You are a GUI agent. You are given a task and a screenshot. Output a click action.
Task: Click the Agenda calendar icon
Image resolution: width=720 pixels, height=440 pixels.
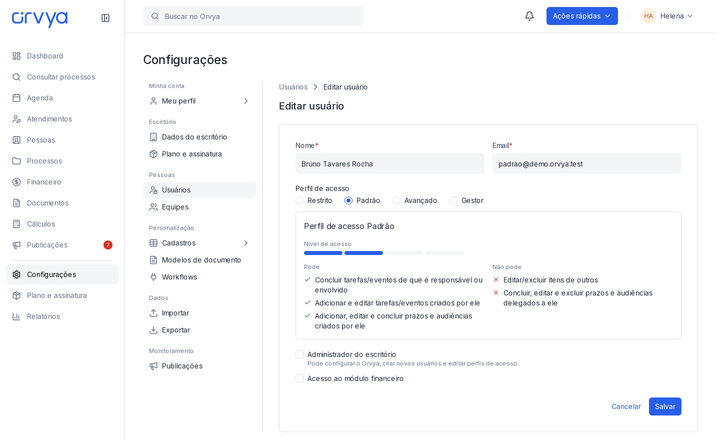click(x=17, y=98)
